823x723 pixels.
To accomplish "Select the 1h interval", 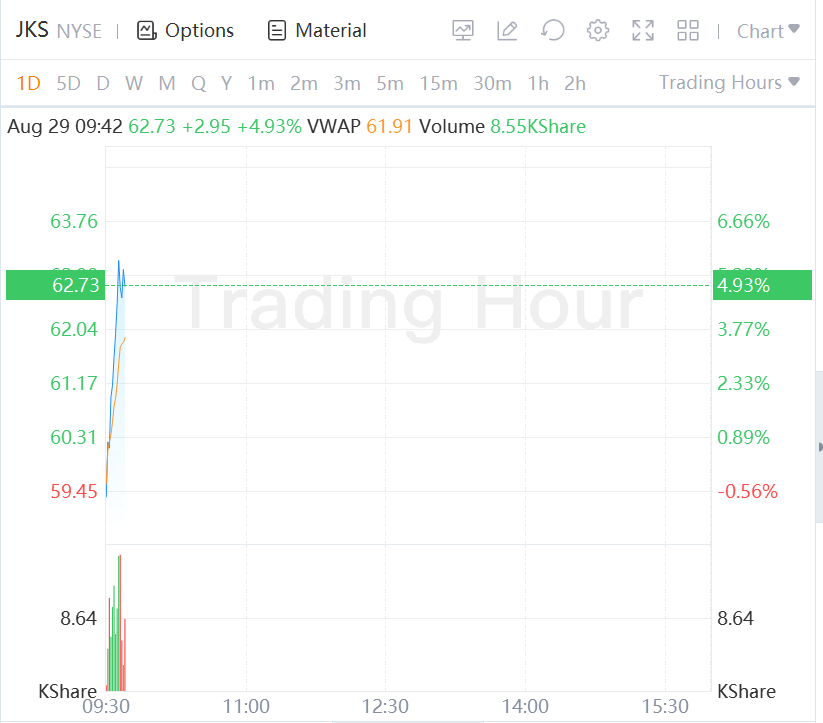I will click(x=538, y=83).
